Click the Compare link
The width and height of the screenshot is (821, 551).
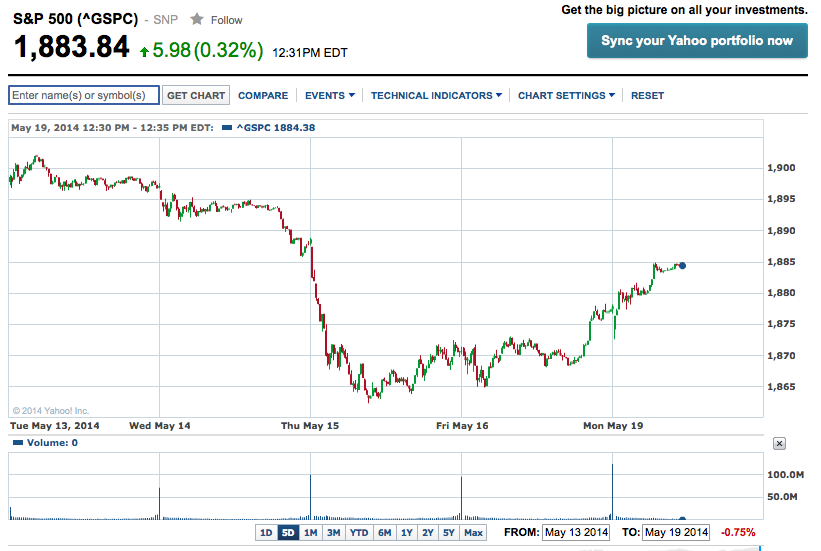click(x=263, y=95)
